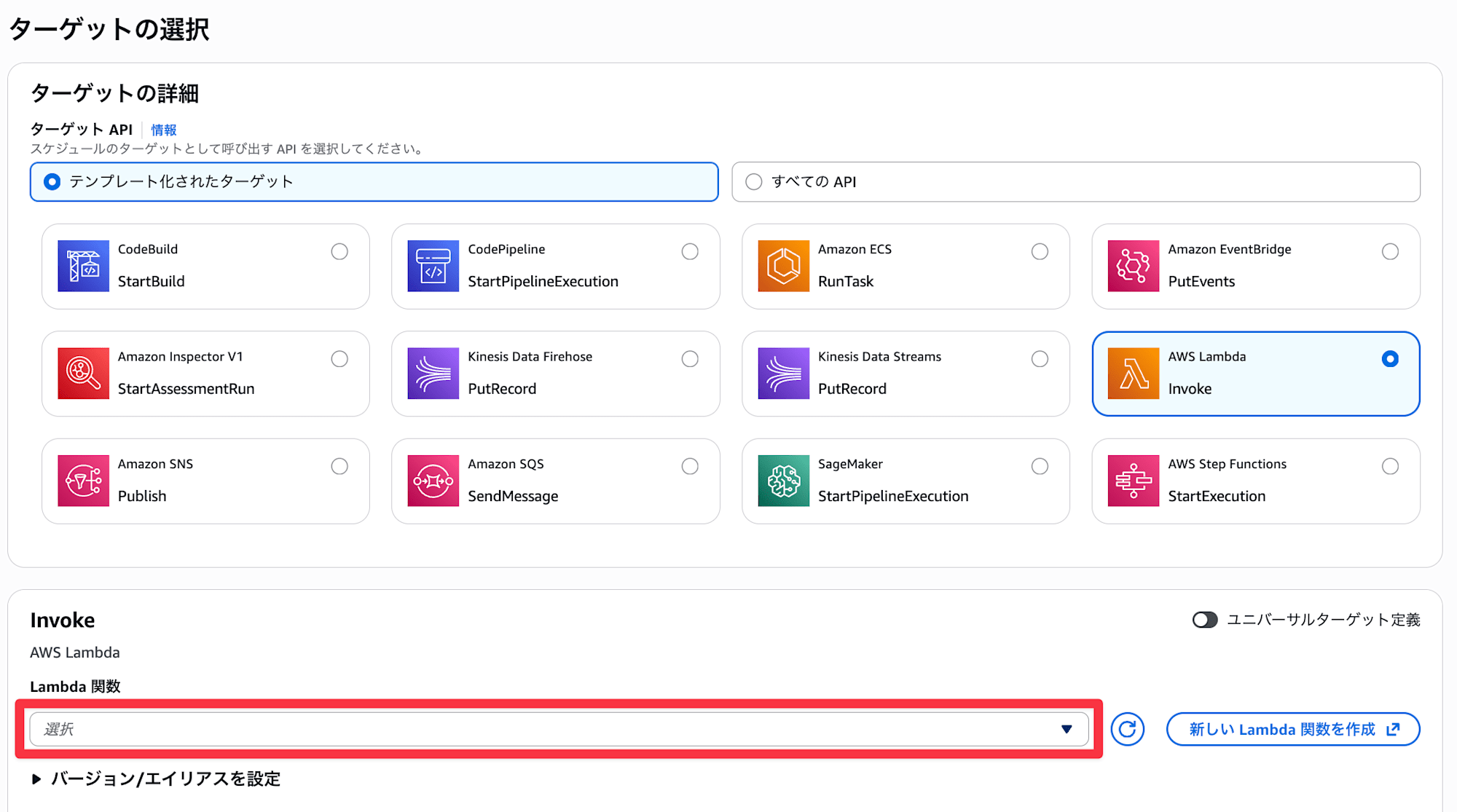Click the RunTask label text
The height and width of the screenshot is (812, 1457).
[x=846, y=281]
